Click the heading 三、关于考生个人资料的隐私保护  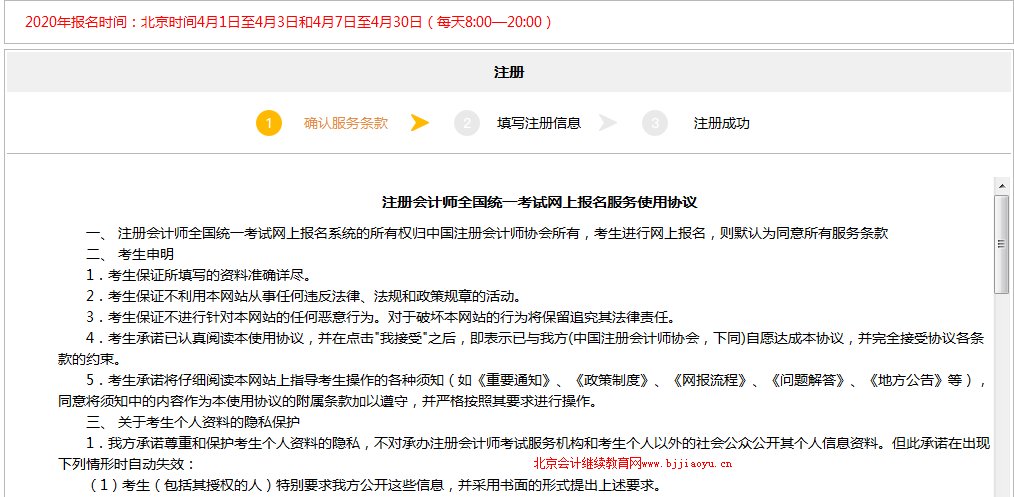(x=193, y=423)
